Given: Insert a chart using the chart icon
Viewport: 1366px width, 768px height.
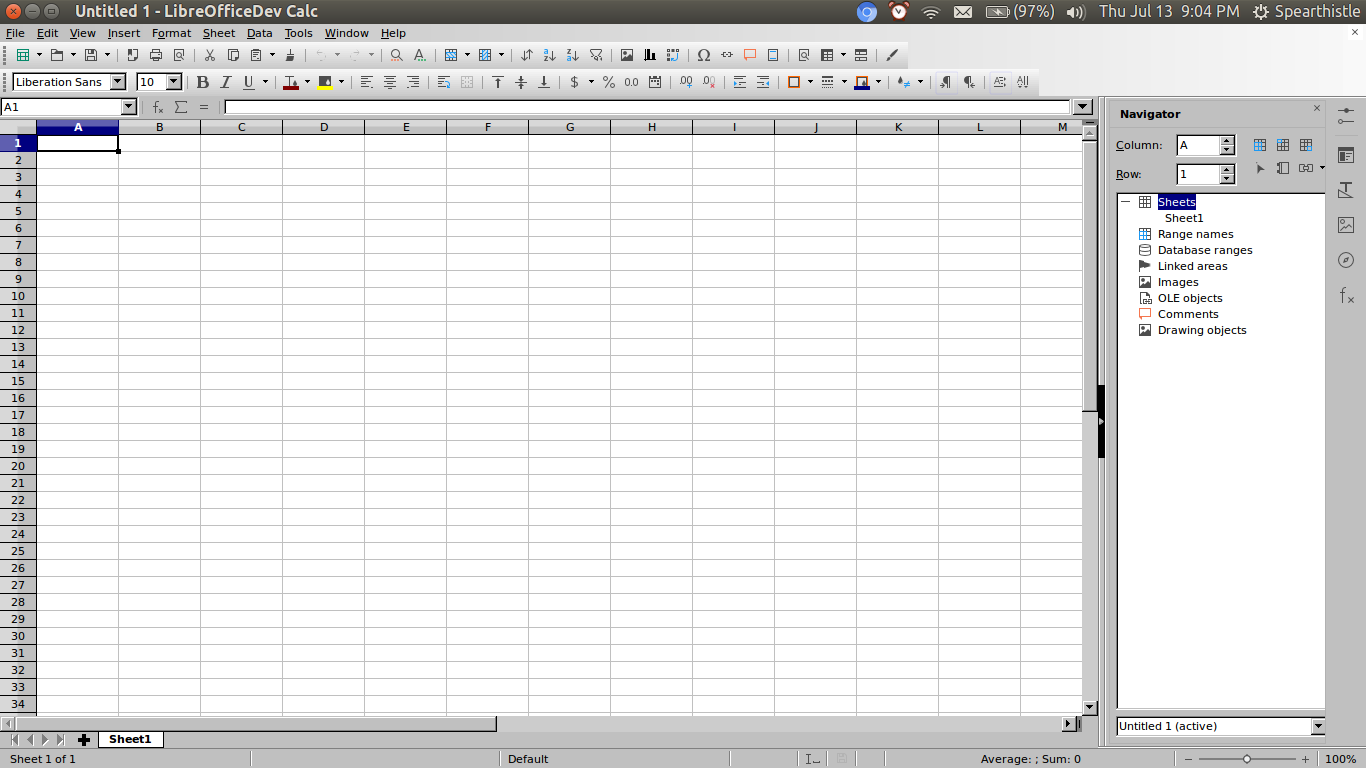Looking at the screenshot, I should [x=650, y=55].
